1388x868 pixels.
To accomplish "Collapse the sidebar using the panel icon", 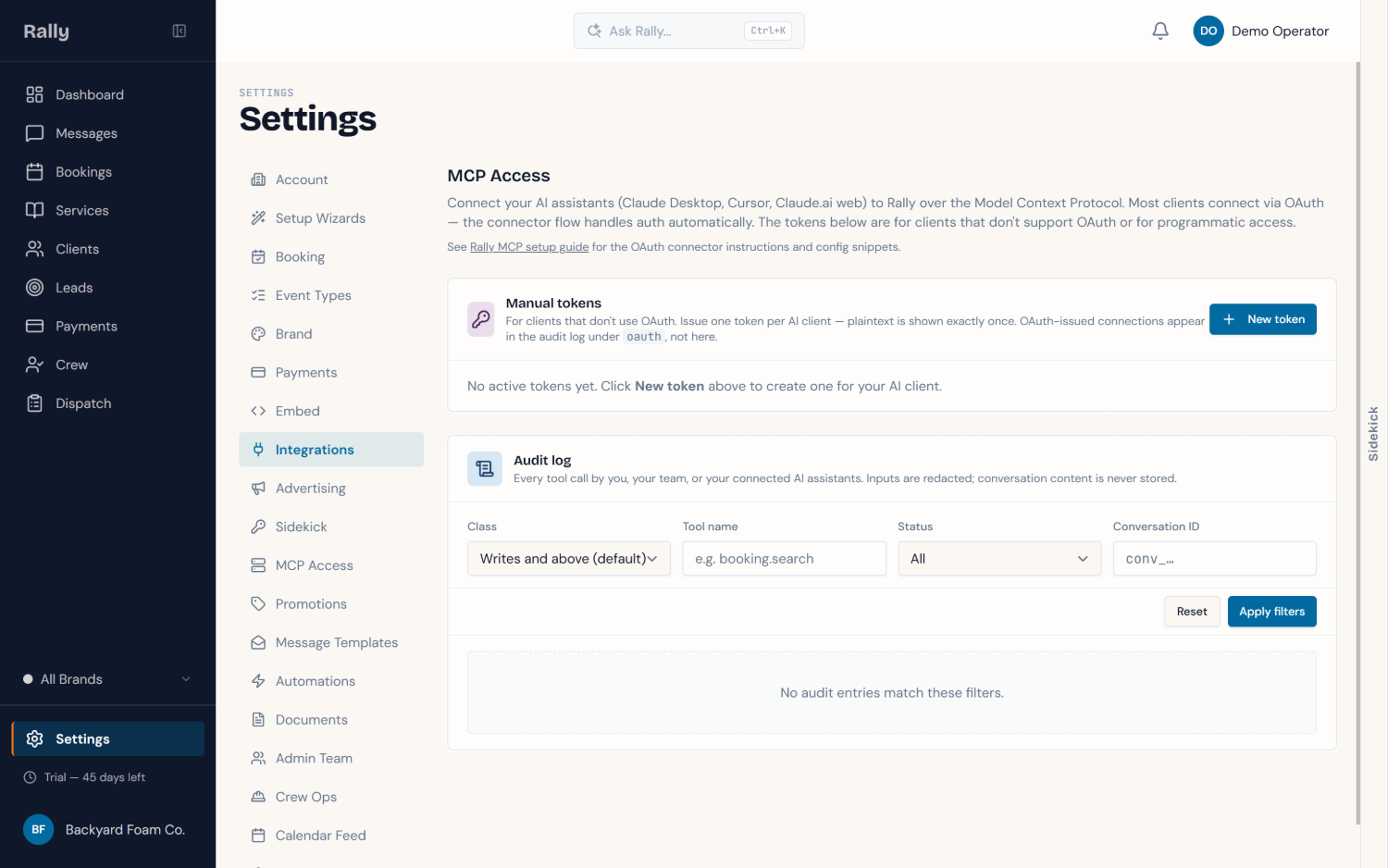I will [x=180, y=31].
